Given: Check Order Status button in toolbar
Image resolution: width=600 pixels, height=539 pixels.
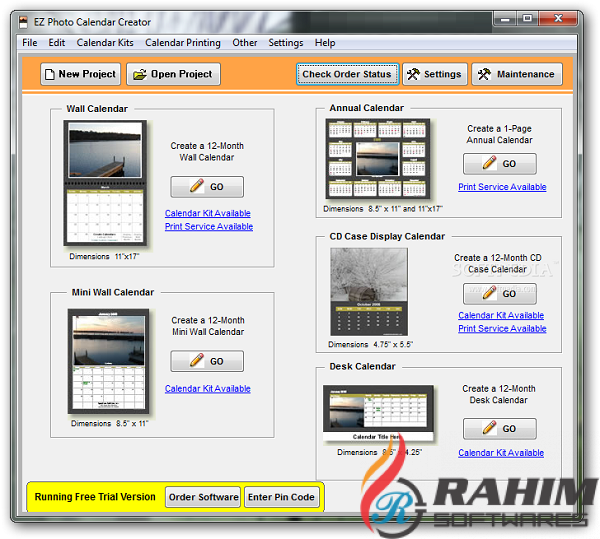Looking at the screenshot, I should [x=347, y=74].
